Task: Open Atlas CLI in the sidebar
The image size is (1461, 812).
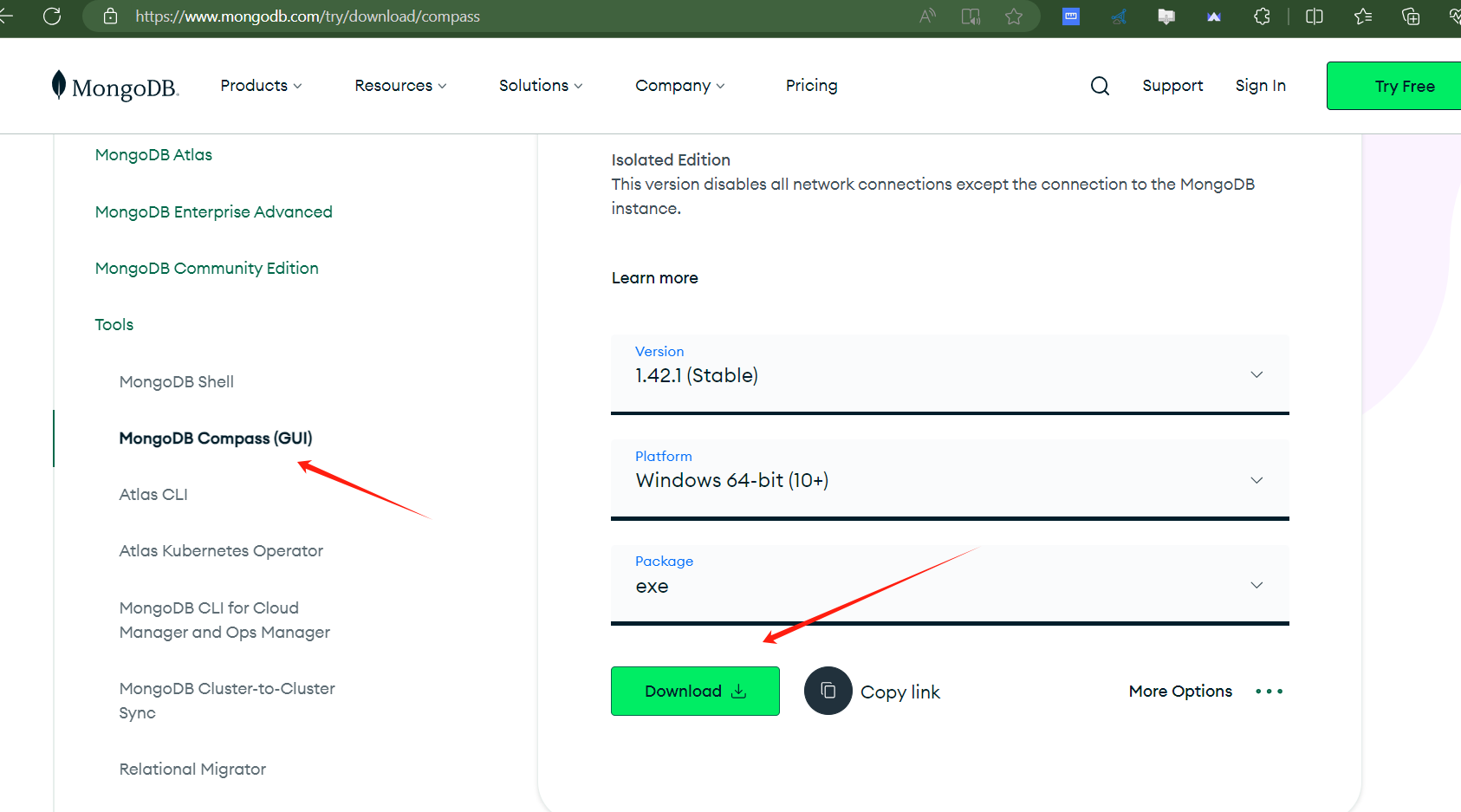Action: tap(153, 495)
